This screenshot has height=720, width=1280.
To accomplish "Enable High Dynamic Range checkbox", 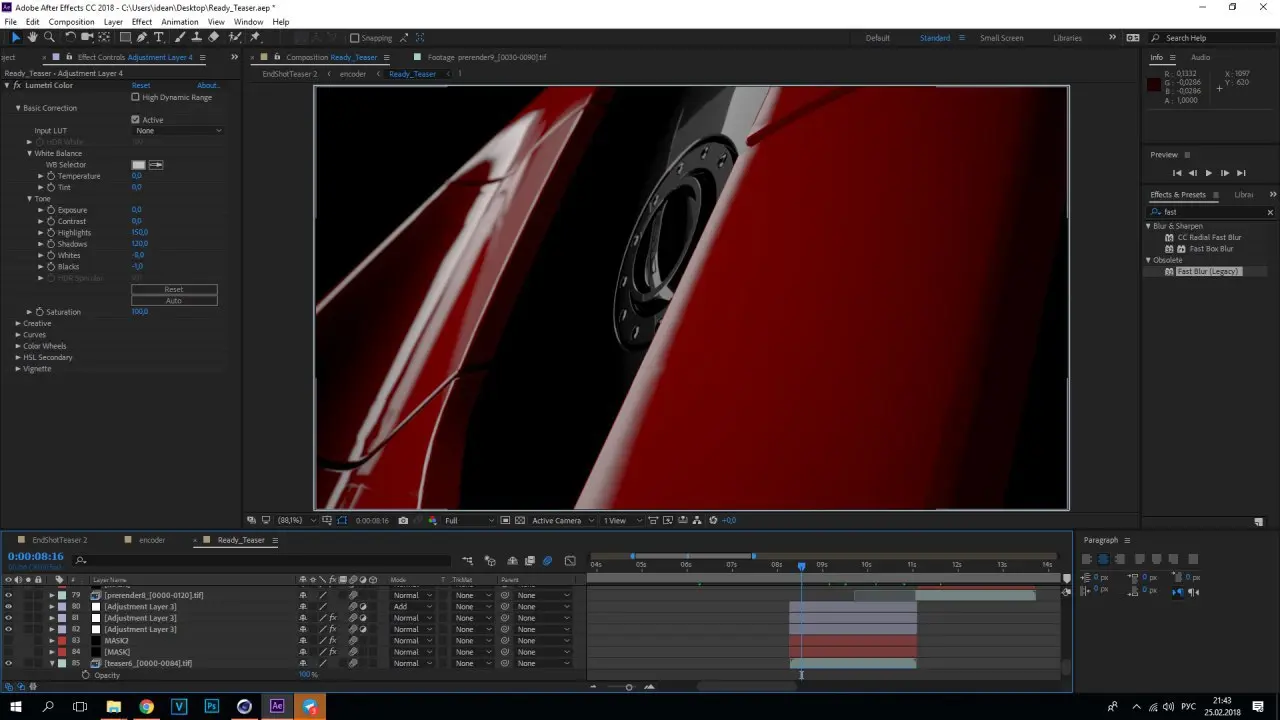I will (136, 97).
